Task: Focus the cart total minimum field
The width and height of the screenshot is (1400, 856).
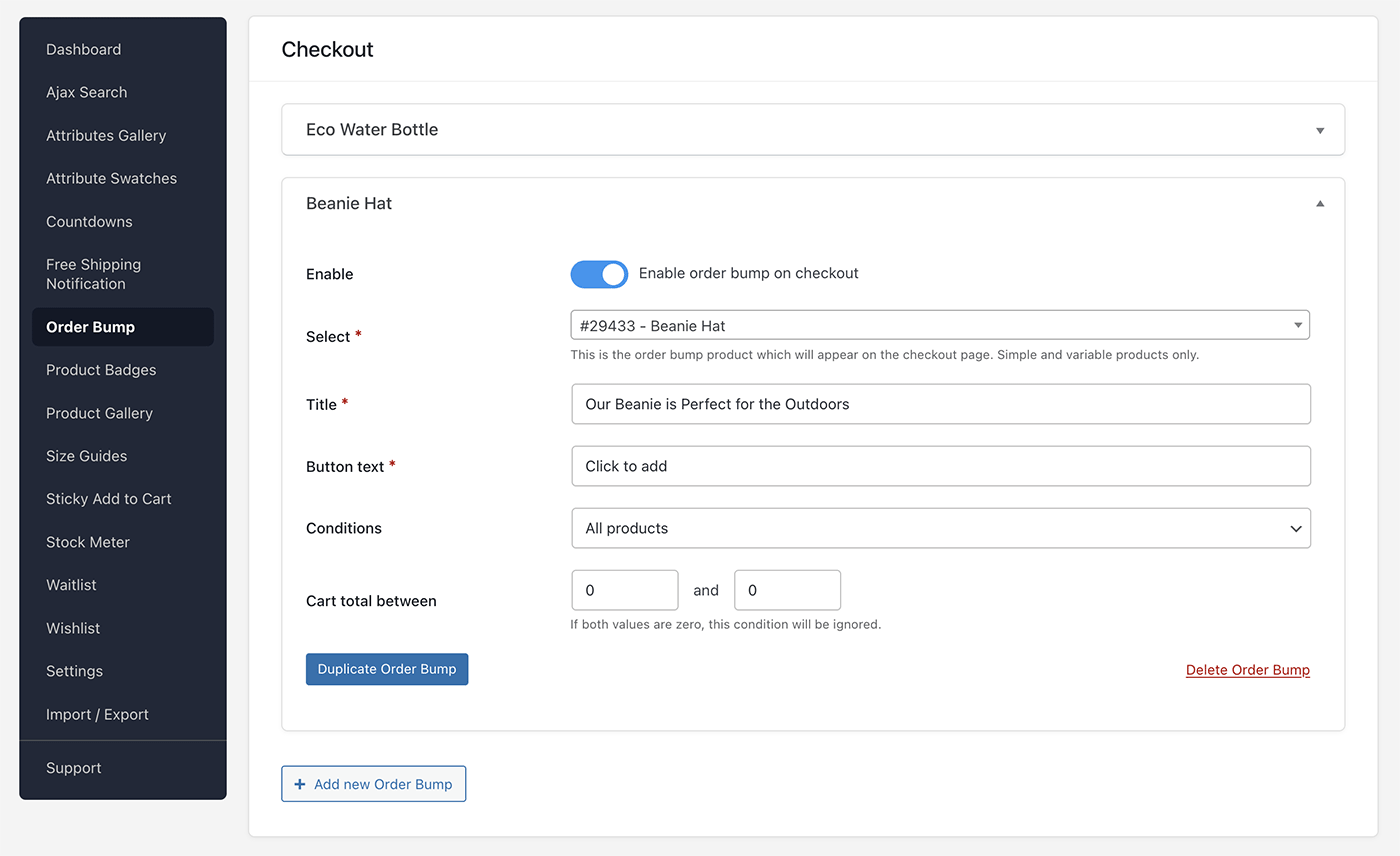Action: (x=624, y=590)
